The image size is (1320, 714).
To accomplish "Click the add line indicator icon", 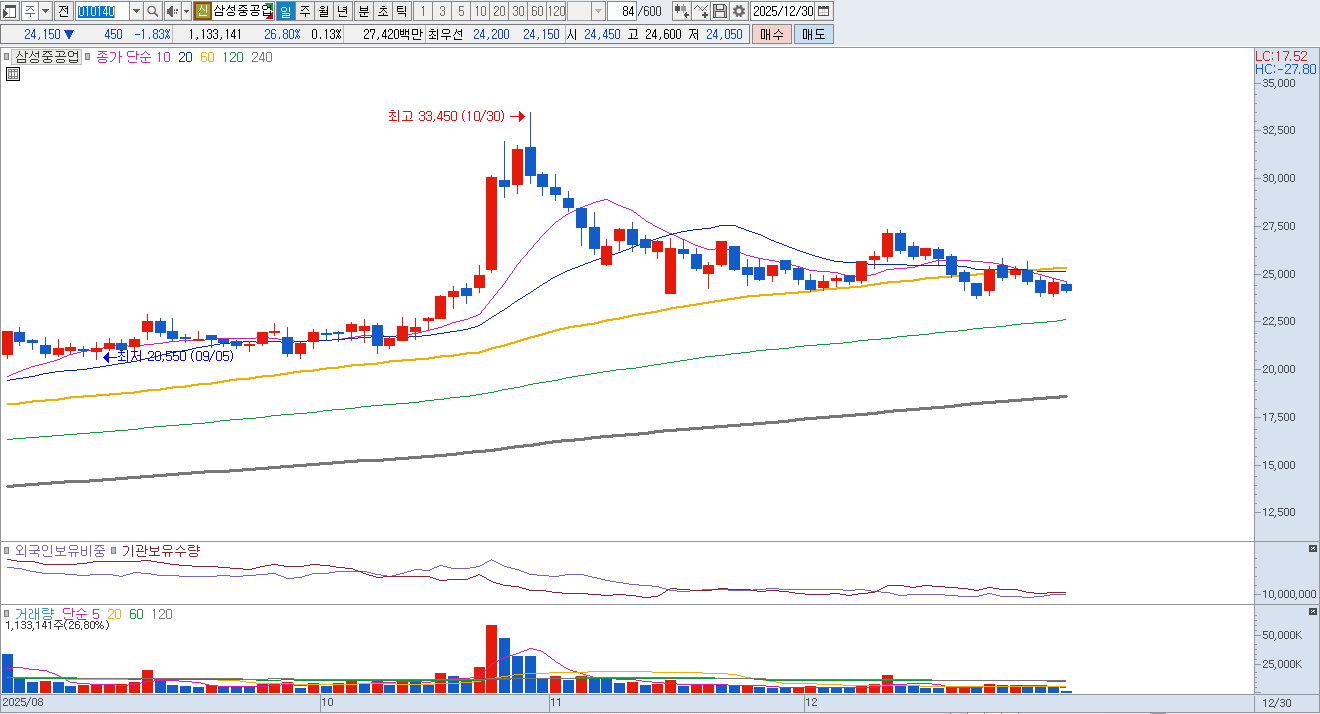I will click(701, 11).
